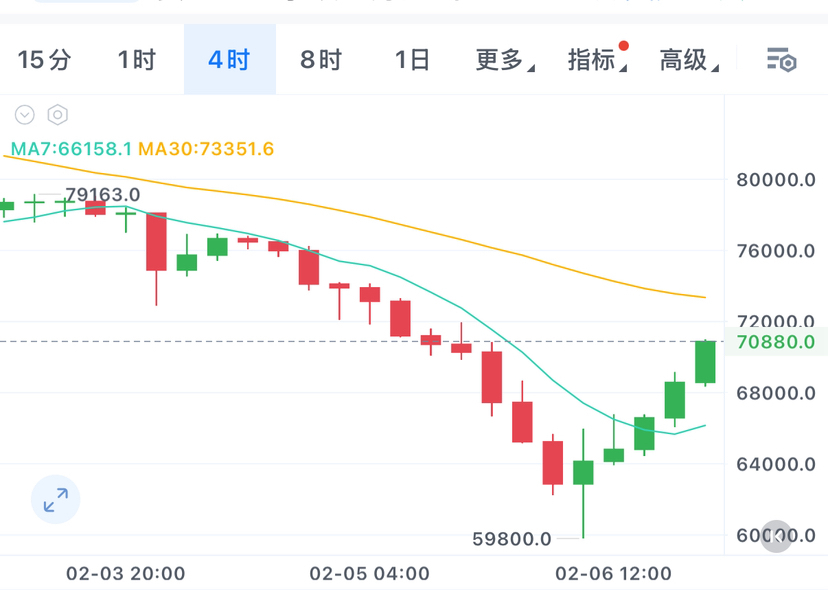The width and height of the screenshot is (828, 590).
Task: Click the 02-05 04:00 time axis label
Action: point(370,574)
